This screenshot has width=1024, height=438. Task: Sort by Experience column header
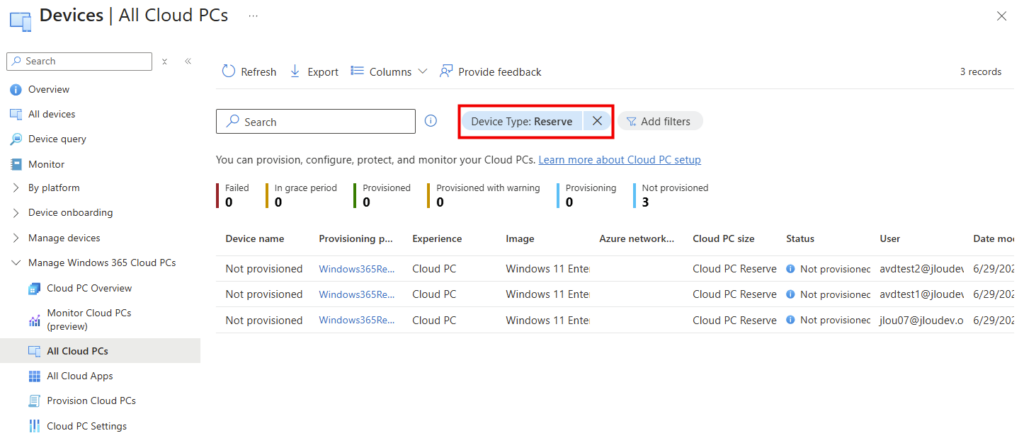point(437,239)
